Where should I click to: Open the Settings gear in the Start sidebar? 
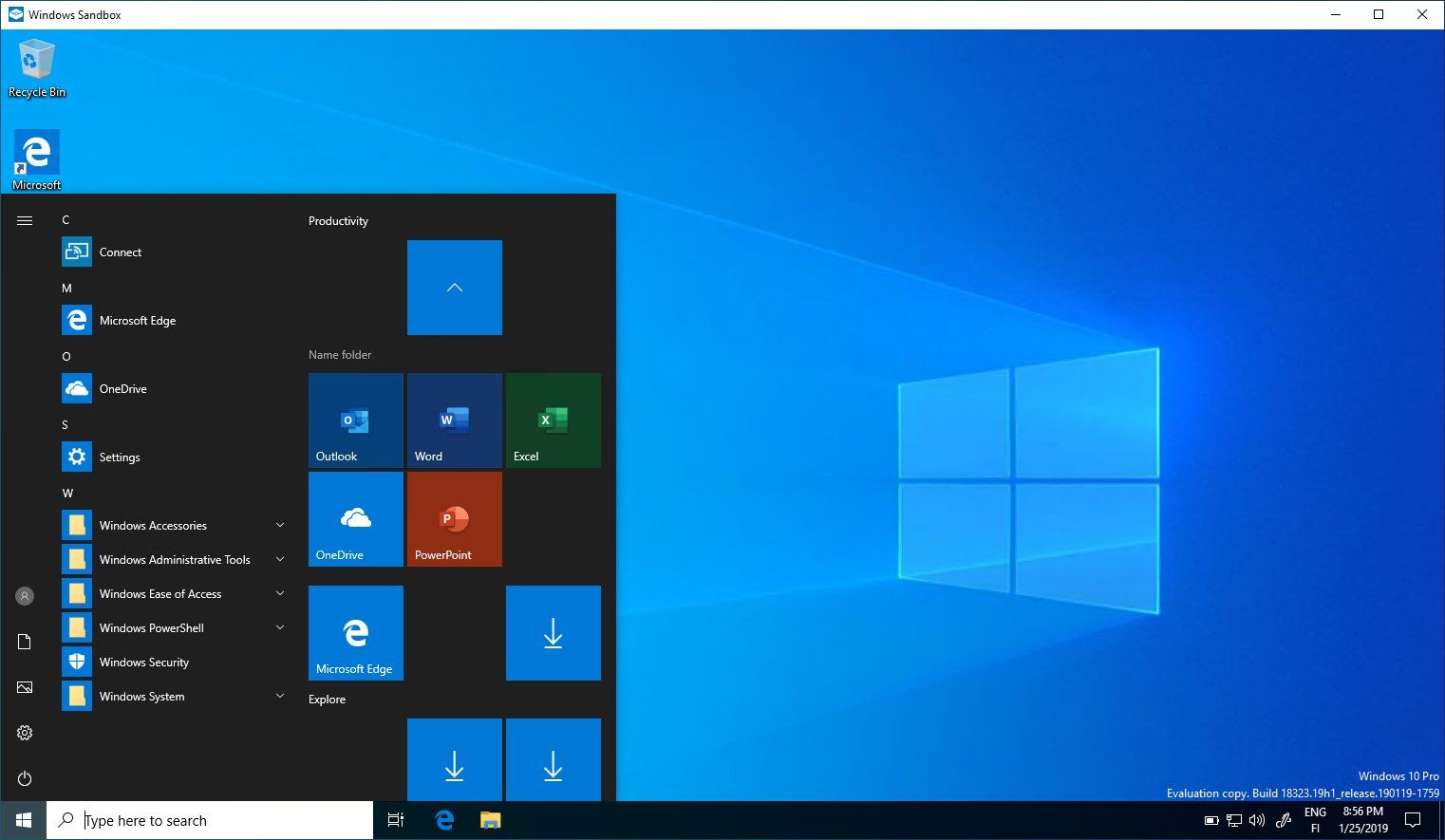click(x=25, y=733)
